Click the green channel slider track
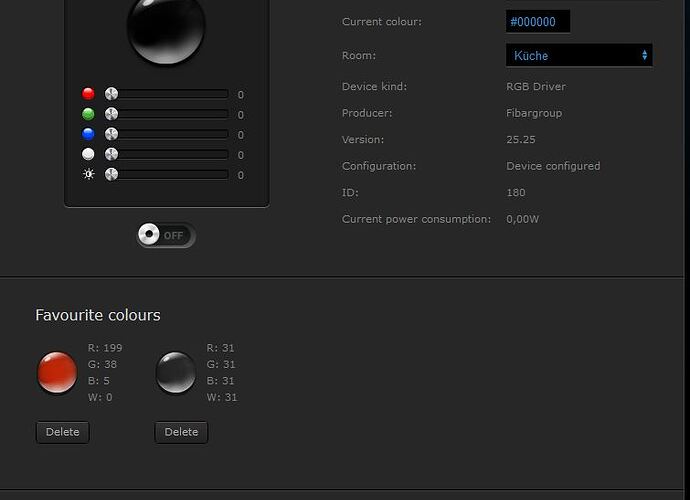This screenshot has width=690, height=500. pyautogui.click(x=172, y=114)
